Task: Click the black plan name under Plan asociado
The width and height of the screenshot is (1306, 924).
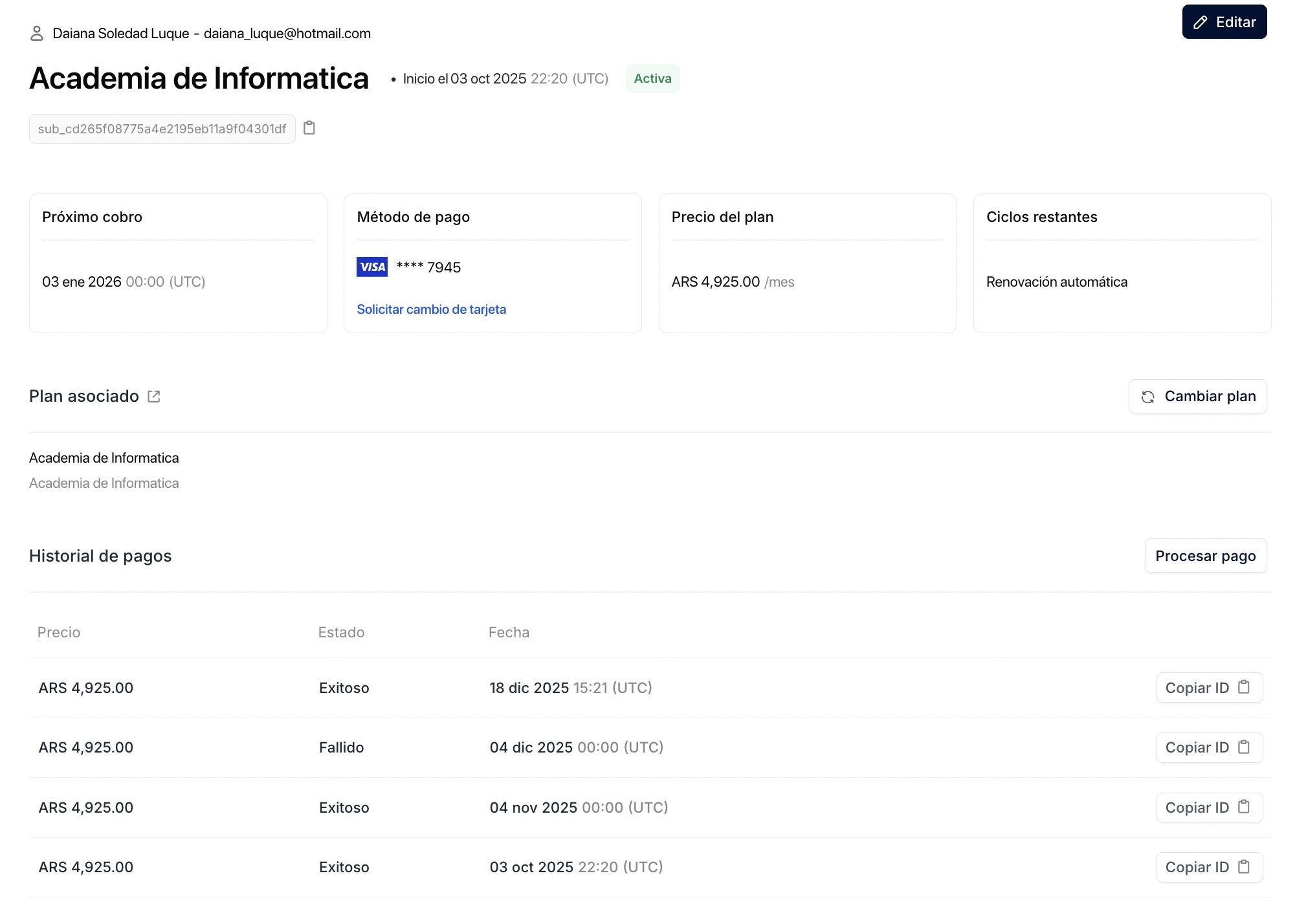Action: pos(104,458)
